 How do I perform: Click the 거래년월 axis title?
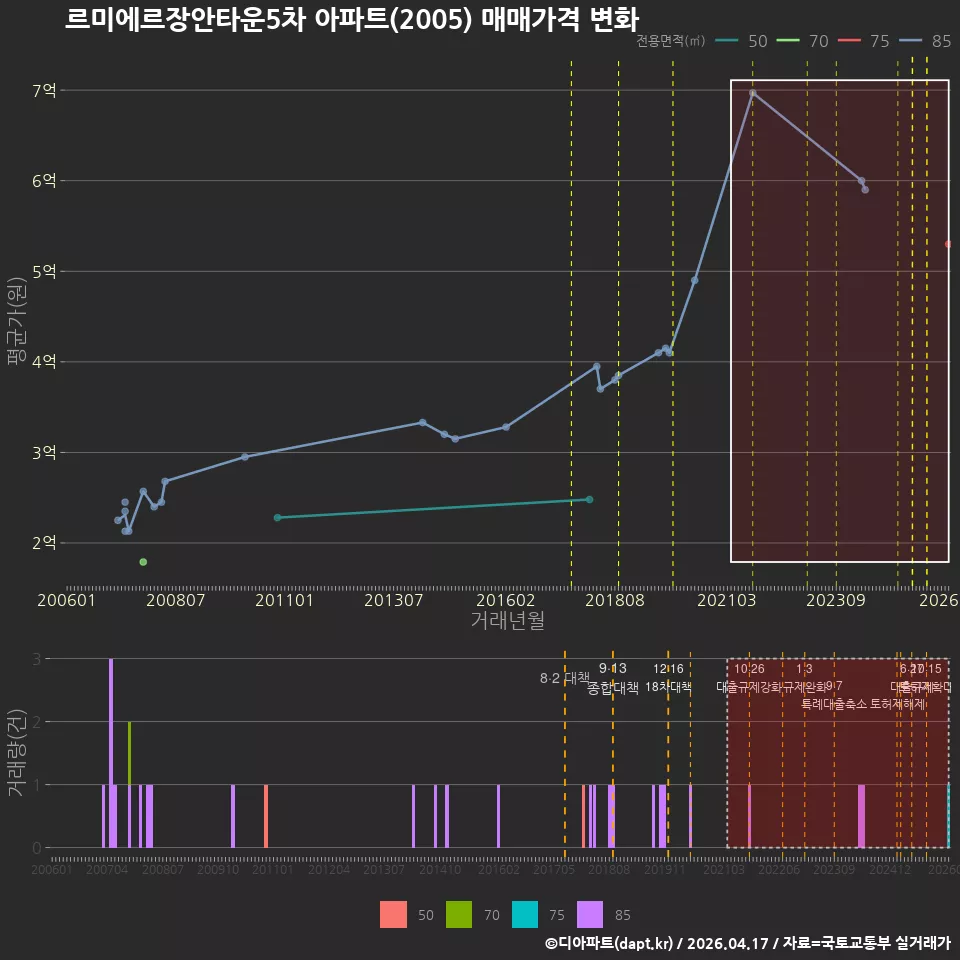pos(508,620)
